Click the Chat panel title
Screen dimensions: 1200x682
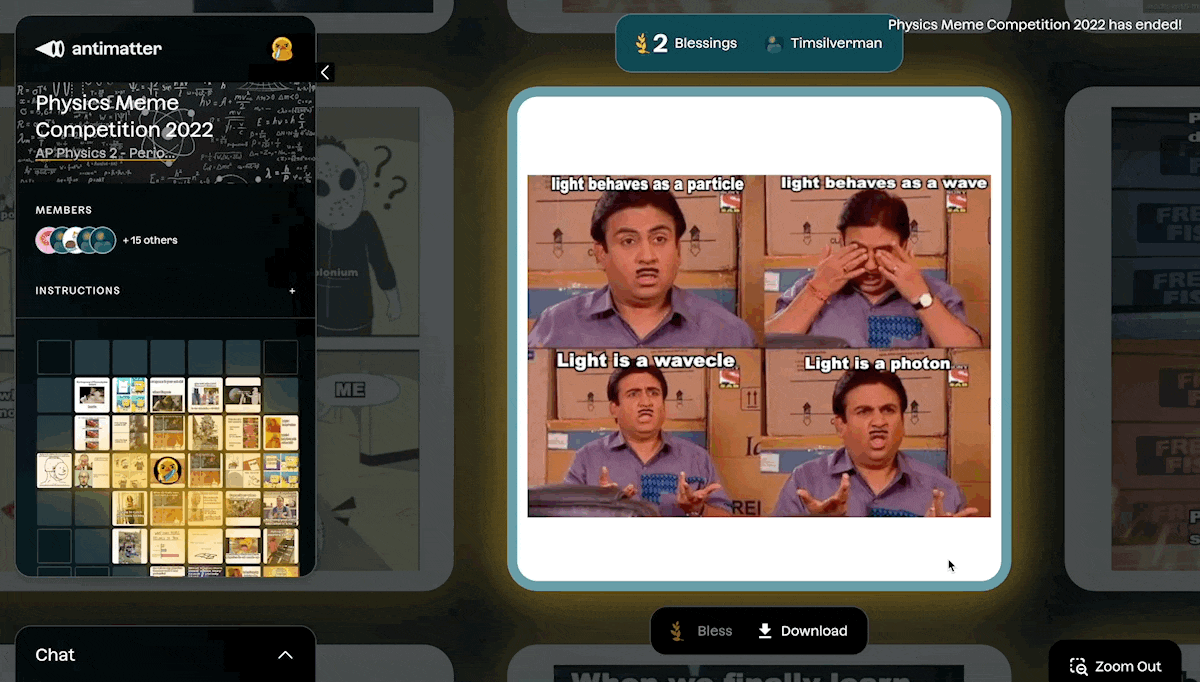[55, 655]
